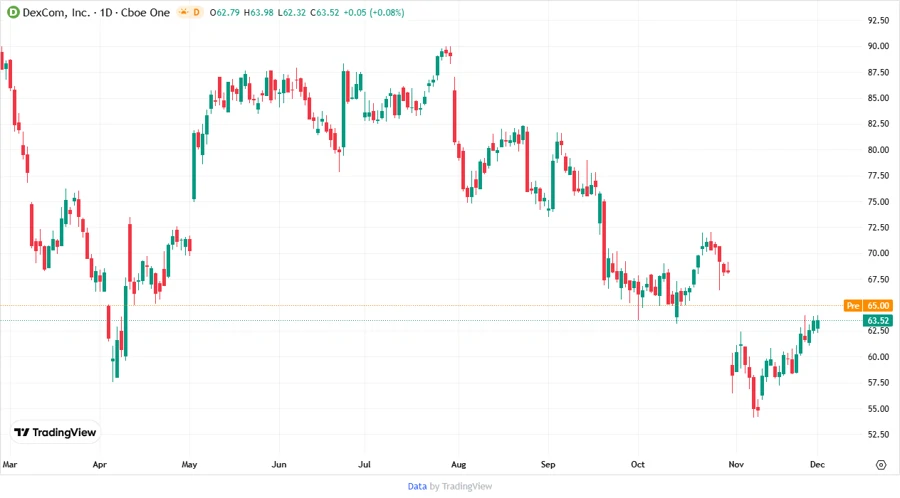900x498 pixels.
Task: Click the 72.50 price scale label
Action: [x=878, y=227]
